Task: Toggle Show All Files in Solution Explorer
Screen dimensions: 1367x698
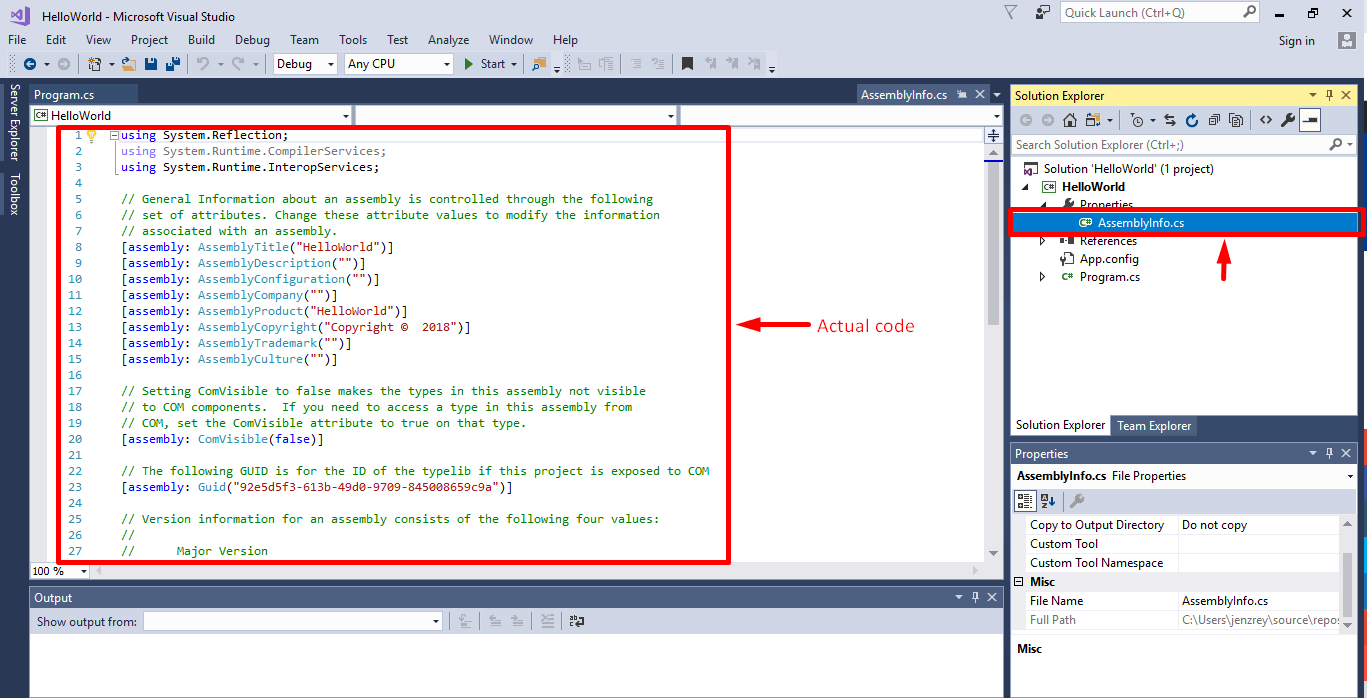Action: pyautogui.click(x=1236, y=120)
